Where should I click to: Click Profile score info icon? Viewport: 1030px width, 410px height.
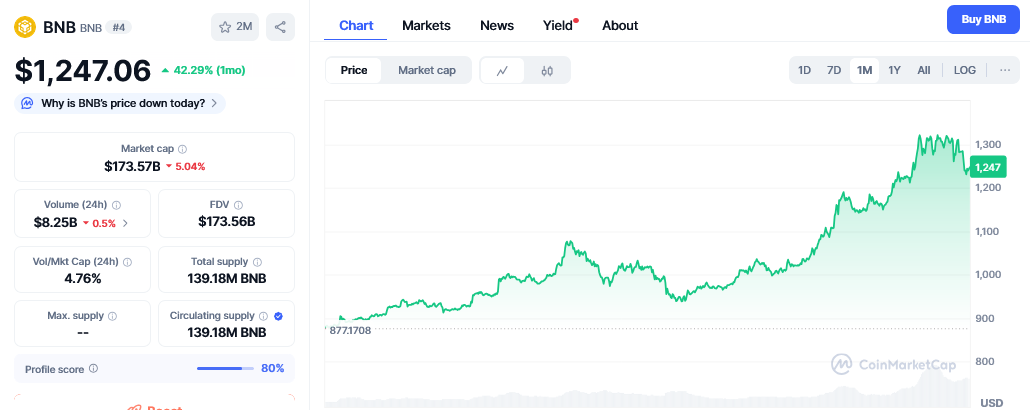click(93, 369)
